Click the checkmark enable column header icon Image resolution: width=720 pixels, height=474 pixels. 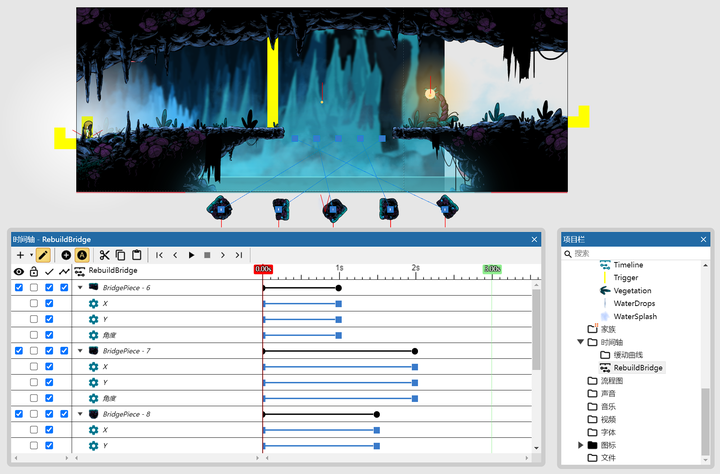49,272
